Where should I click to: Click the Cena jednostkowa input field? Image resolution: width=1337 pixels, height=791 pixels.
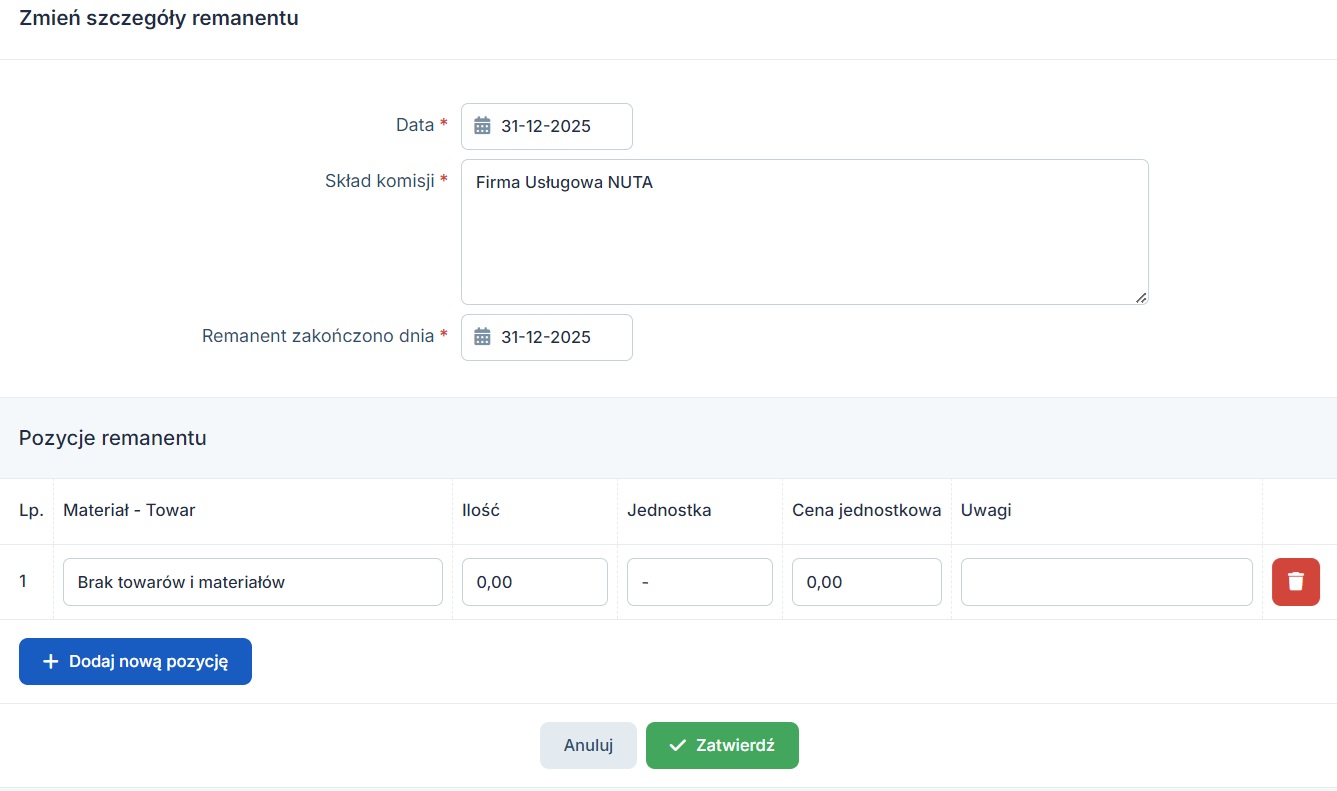click(x=866, y=582)
